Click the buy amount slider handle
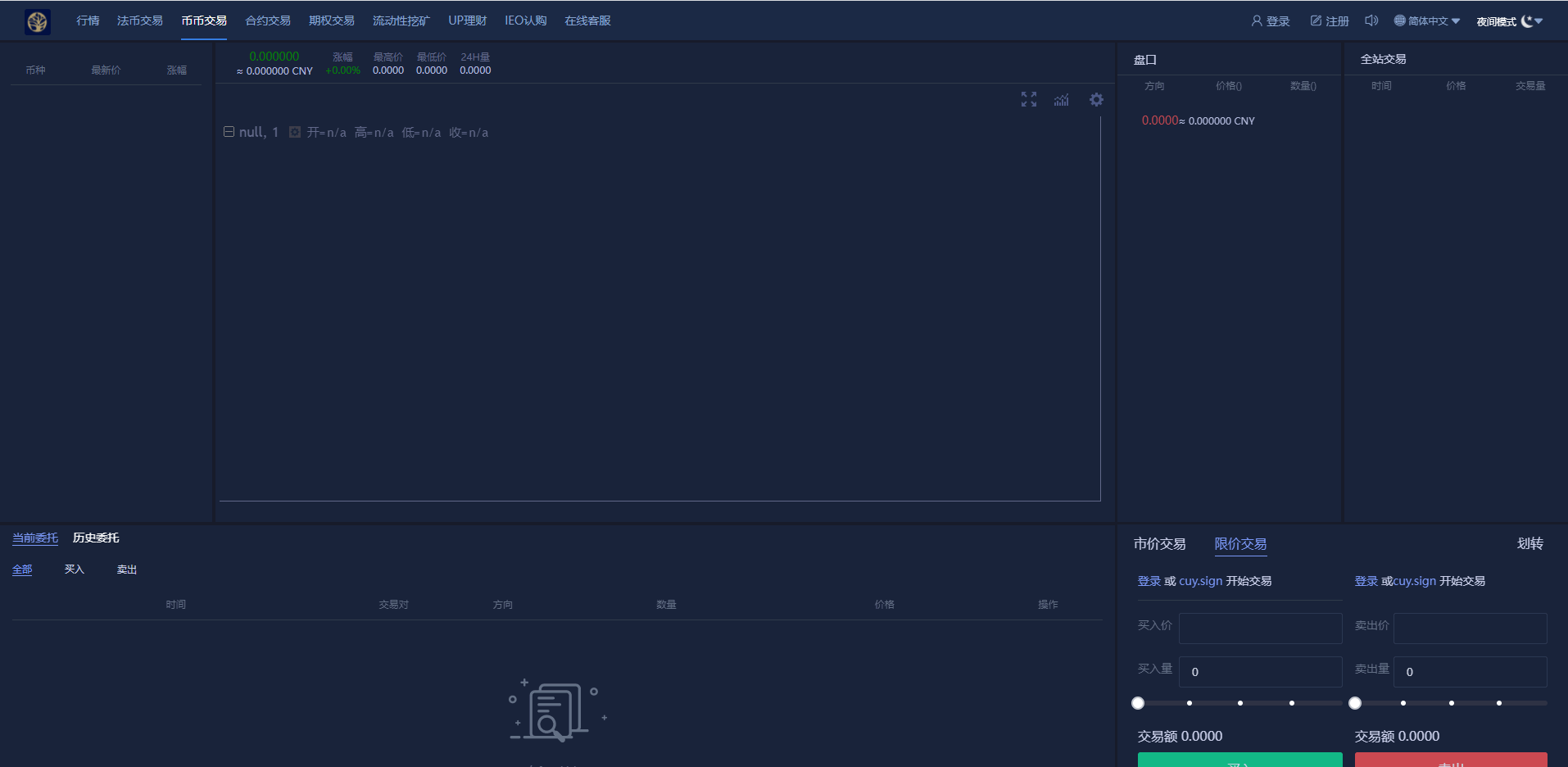The image size is (1568, 767). coord(1138,703)
